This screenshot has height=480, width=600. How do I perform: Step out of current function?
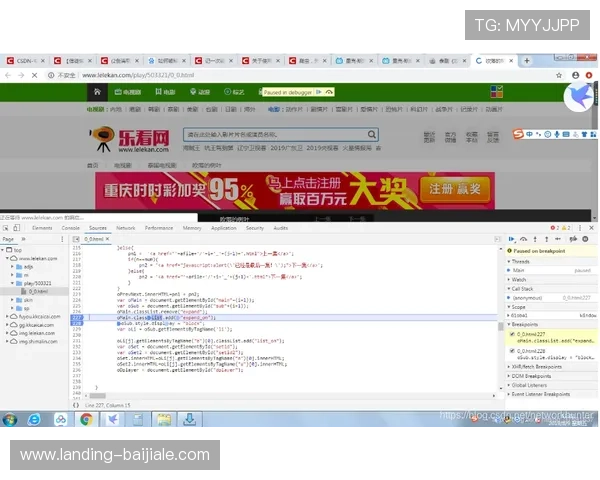pyautogui.click(x=546, y=239)
